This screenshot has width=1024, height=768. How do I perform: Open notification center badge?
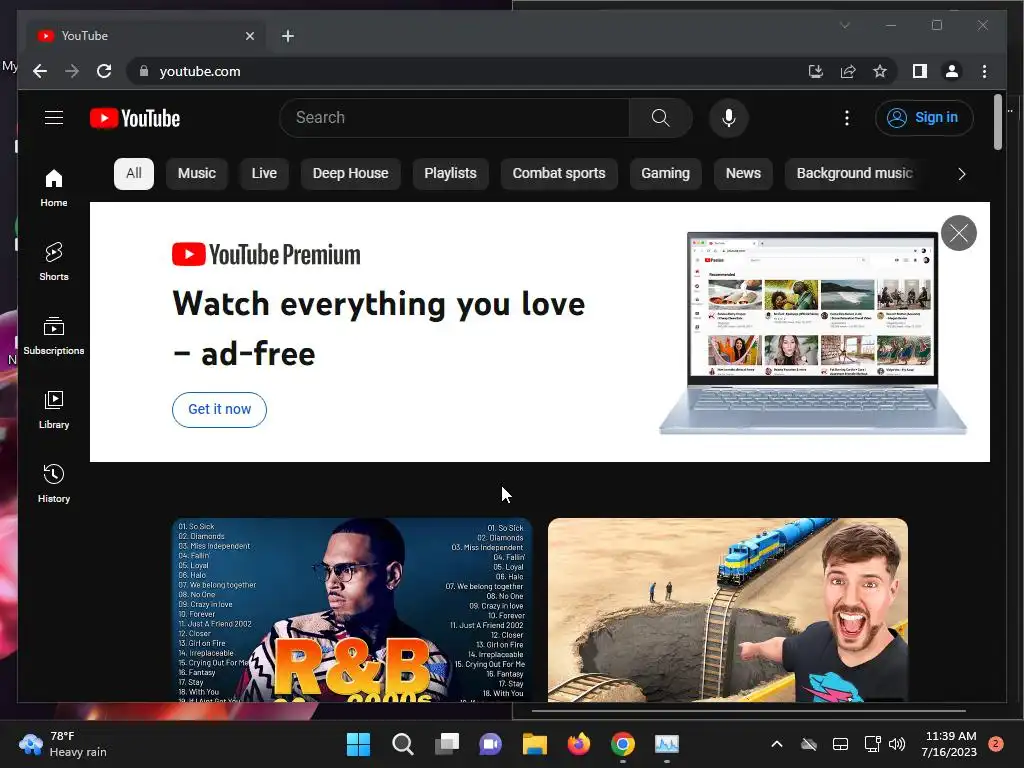(x=996, y=744)
